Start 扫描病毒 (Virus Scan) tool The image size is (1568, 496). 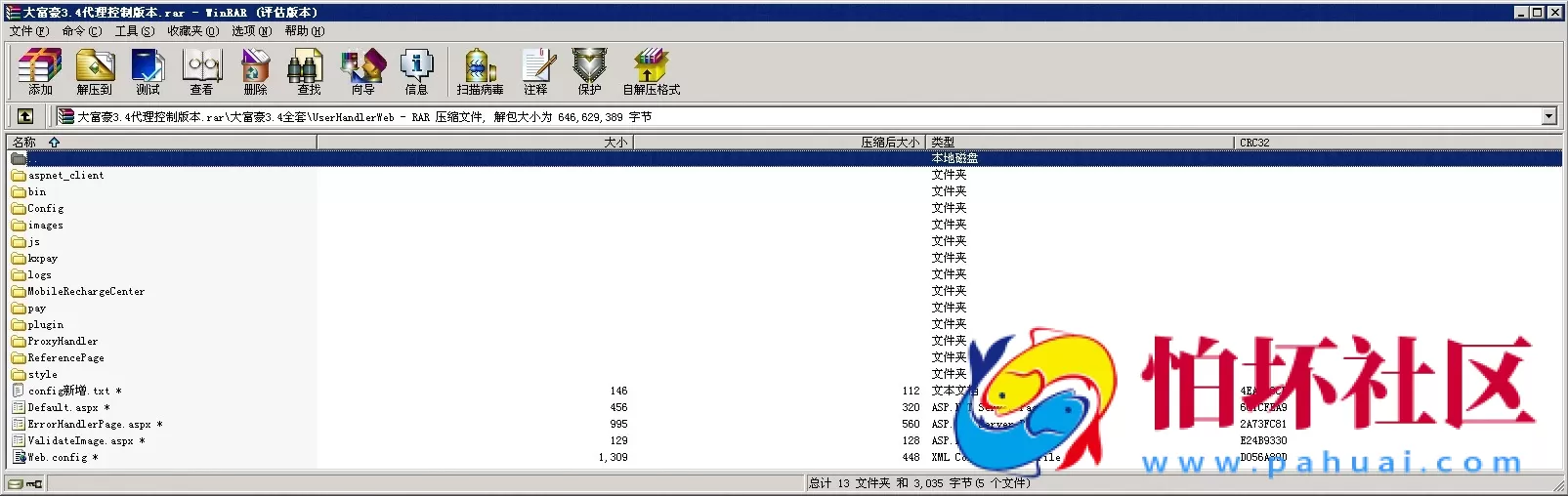click(480, 71)
